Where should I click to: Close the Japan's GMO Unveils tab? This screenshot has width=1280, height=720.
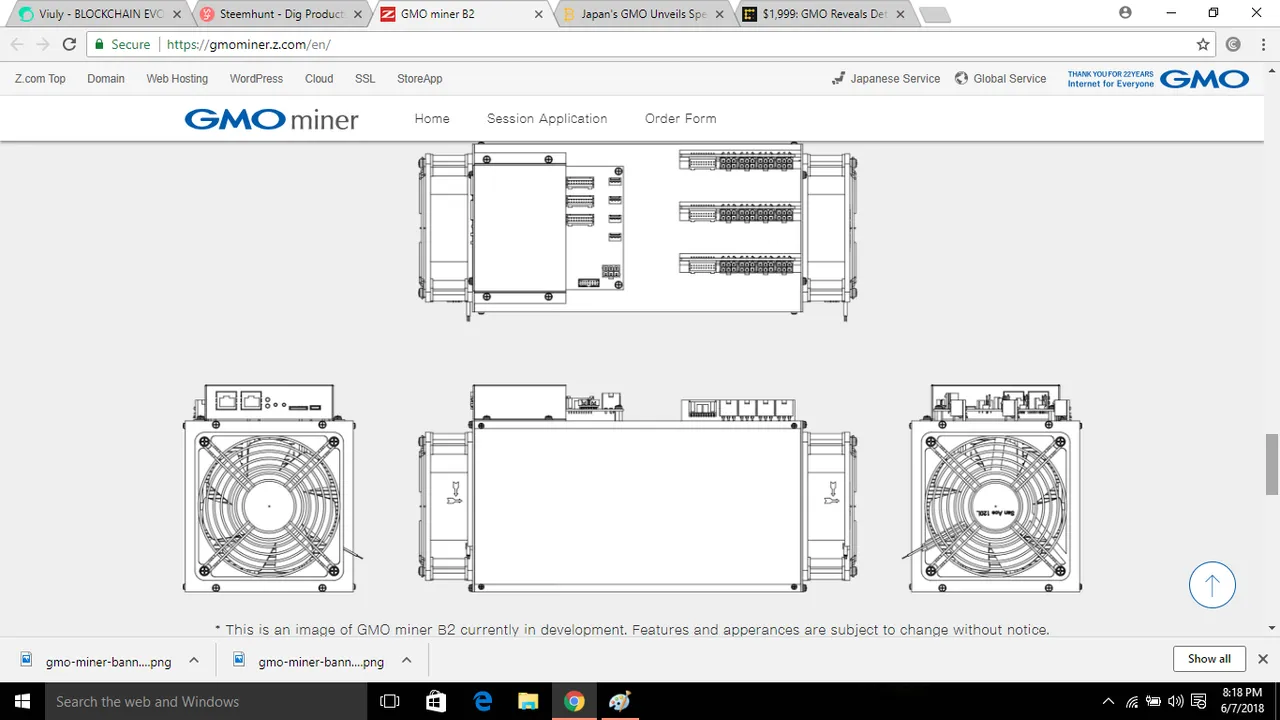(721, 14)
